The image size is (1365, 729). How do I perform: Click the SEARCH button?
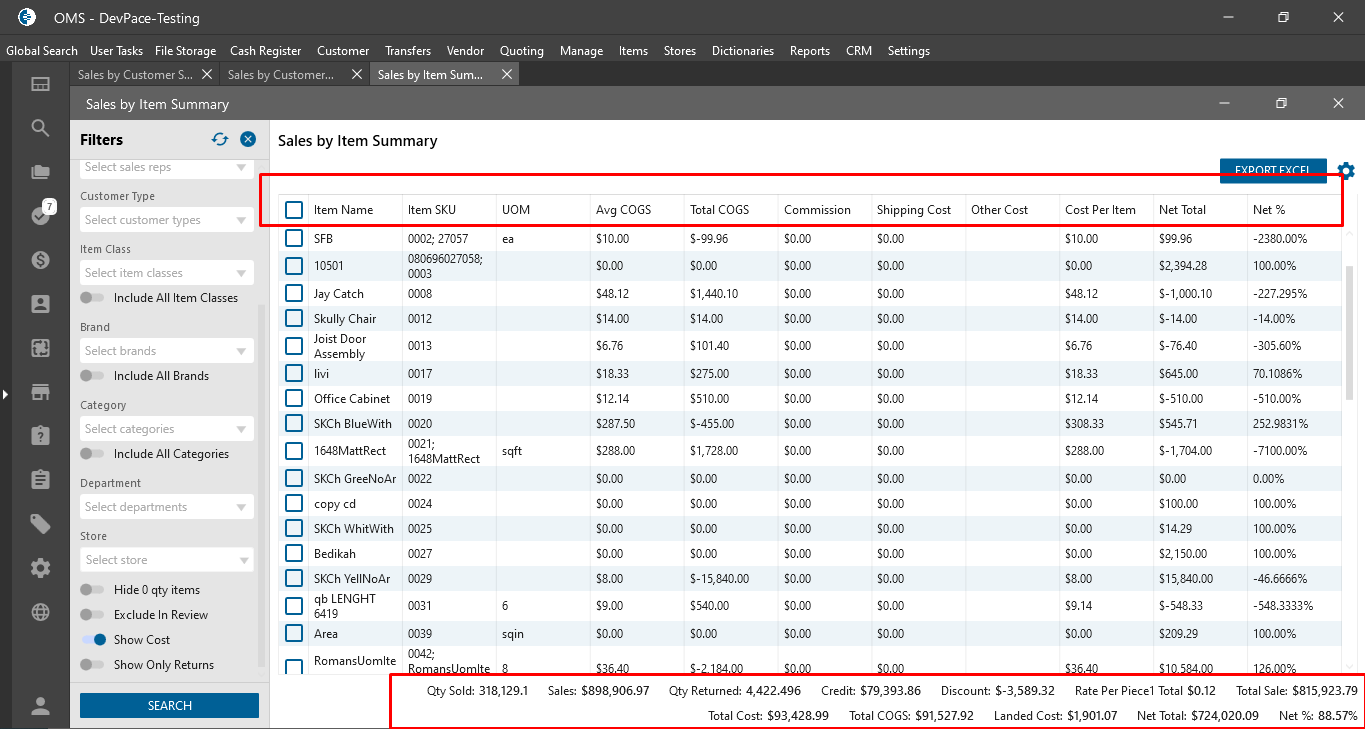click(x=169, y=706)
